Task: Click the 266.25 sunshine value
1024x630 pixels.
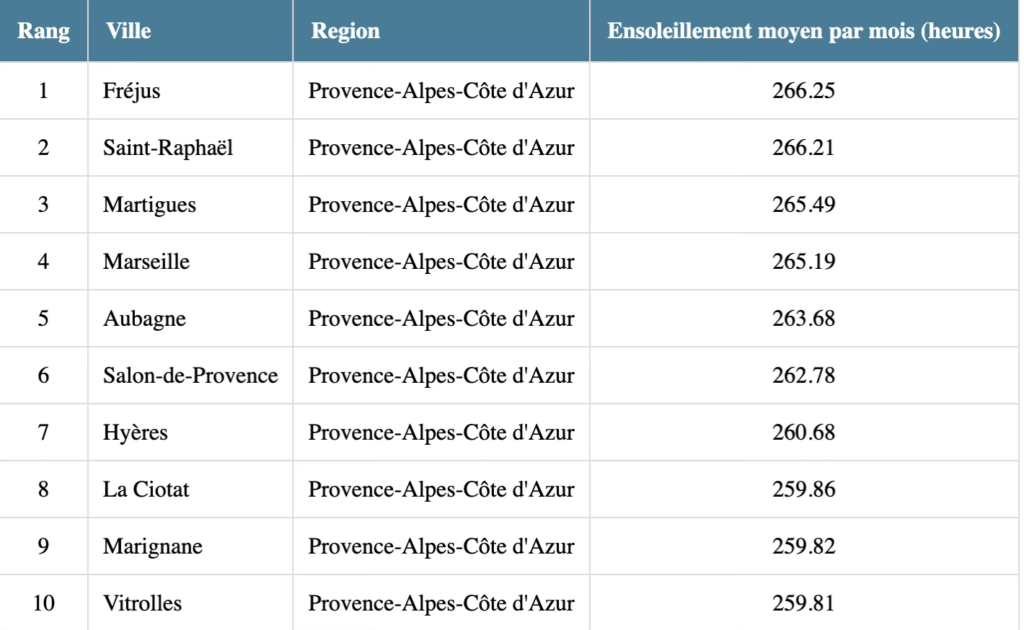Action: (x=803, y=91)
